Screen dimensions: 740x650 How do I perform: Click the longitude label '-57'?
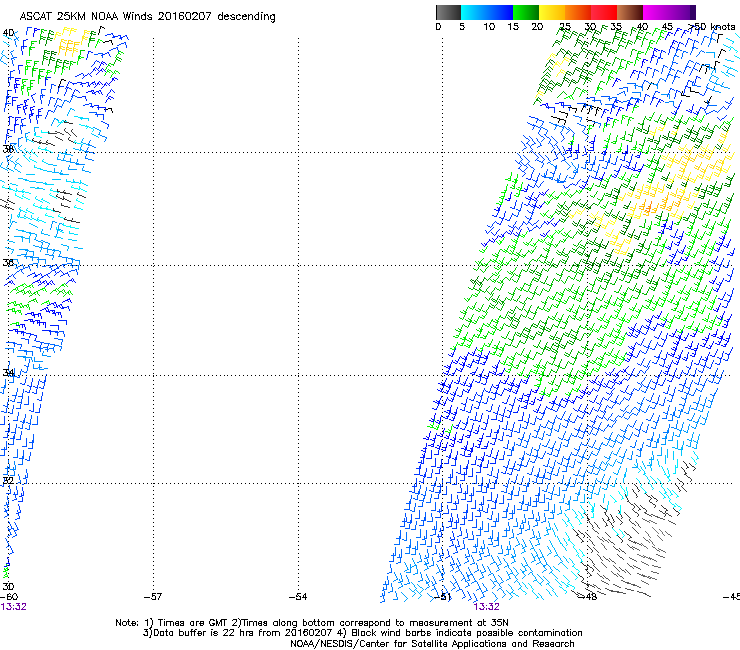point(153,597)
